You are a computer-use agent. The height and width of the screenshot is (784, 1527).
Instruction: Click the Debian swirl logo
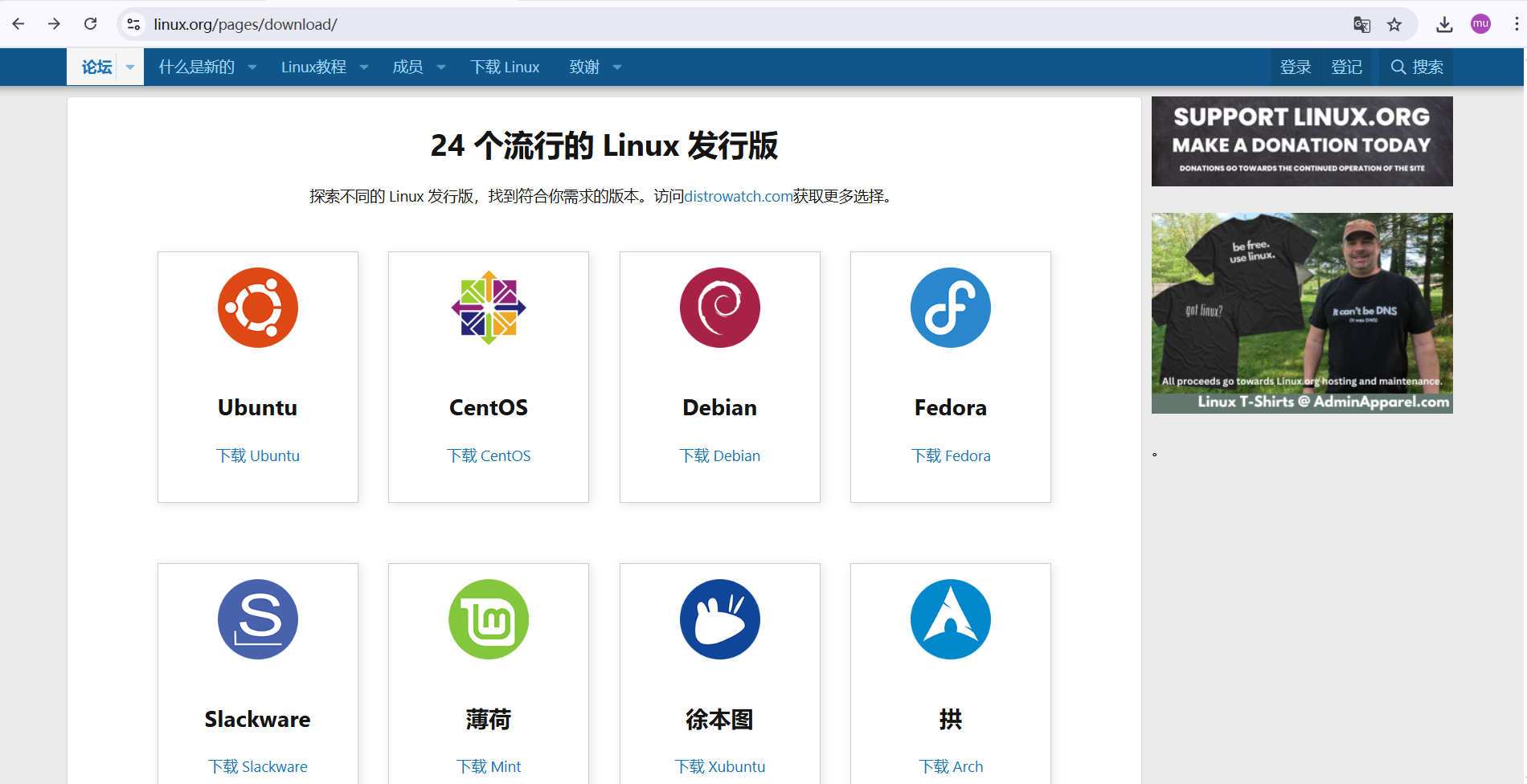(720, 308)
